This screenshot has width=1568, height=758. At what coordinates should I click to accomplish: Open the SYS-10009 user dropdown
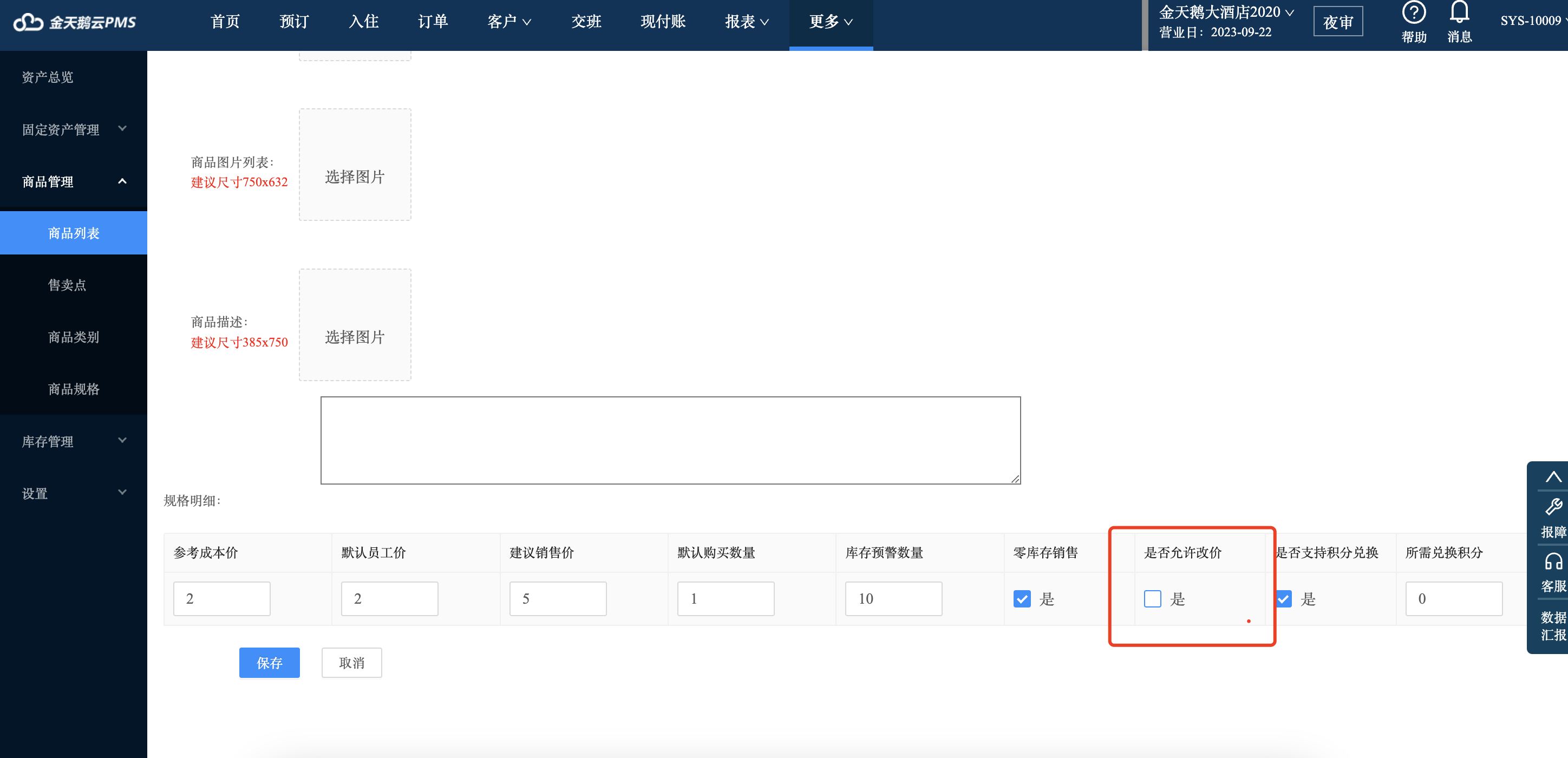click(1533, 21)
